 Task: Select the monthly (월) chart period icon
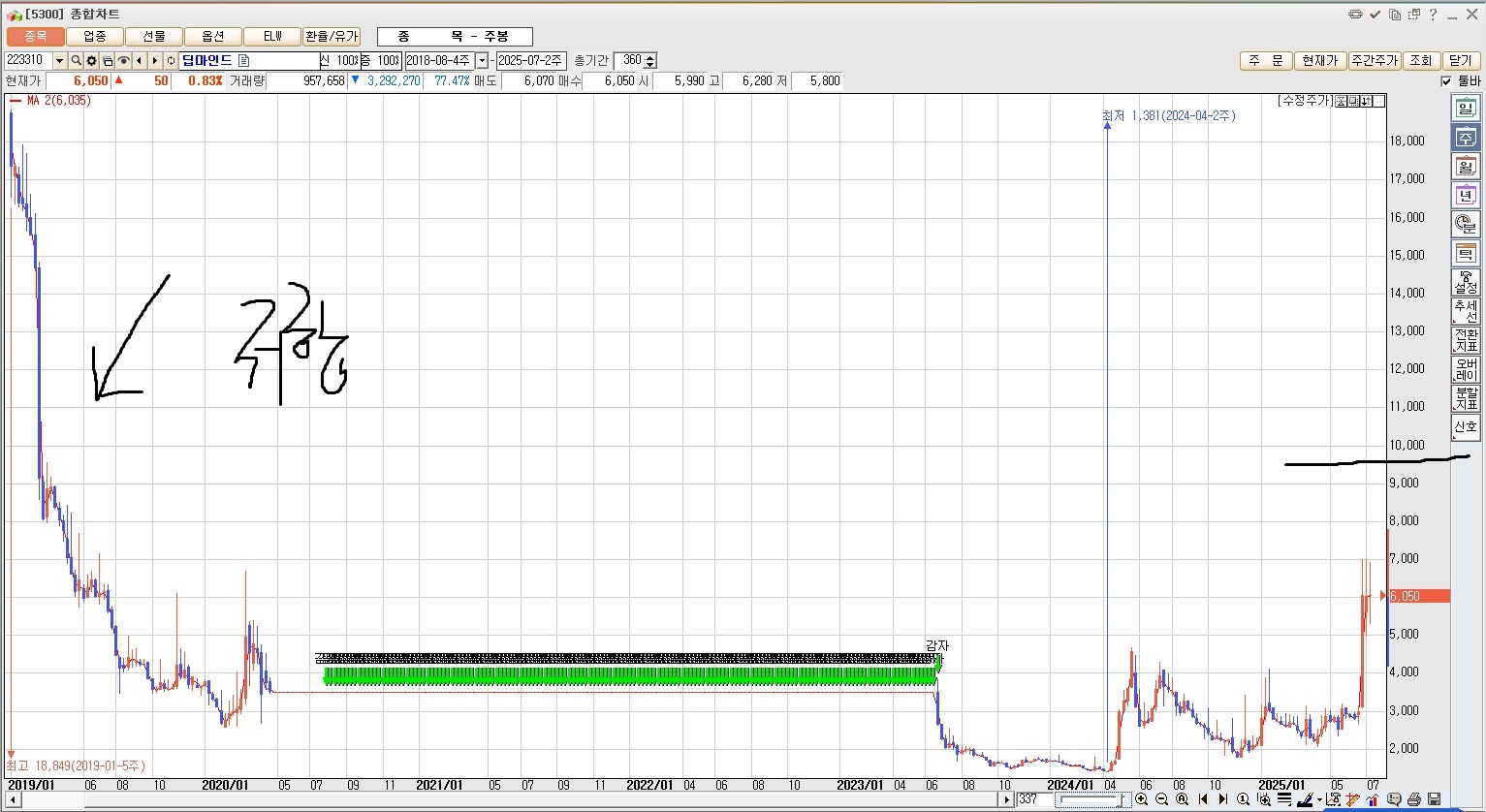(x=1465, y=166)
